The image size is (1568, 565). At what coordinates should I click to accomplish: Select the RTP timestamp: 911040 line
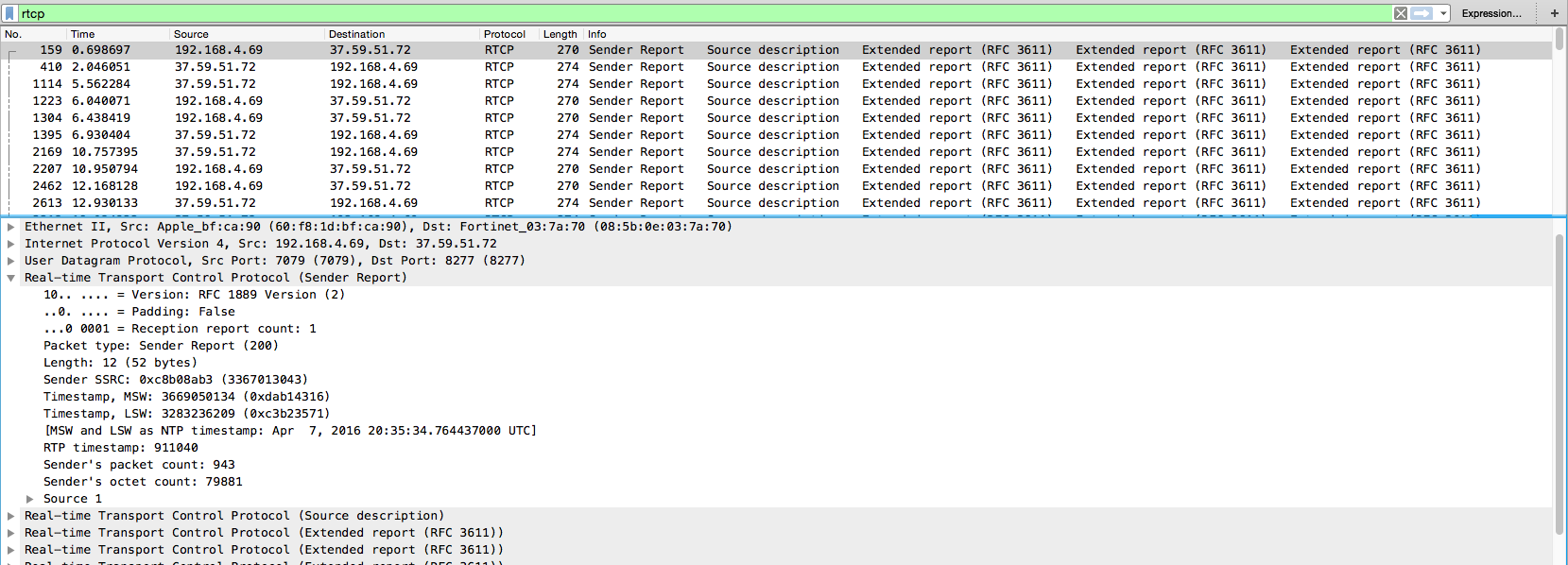click(x=120, y=448)
